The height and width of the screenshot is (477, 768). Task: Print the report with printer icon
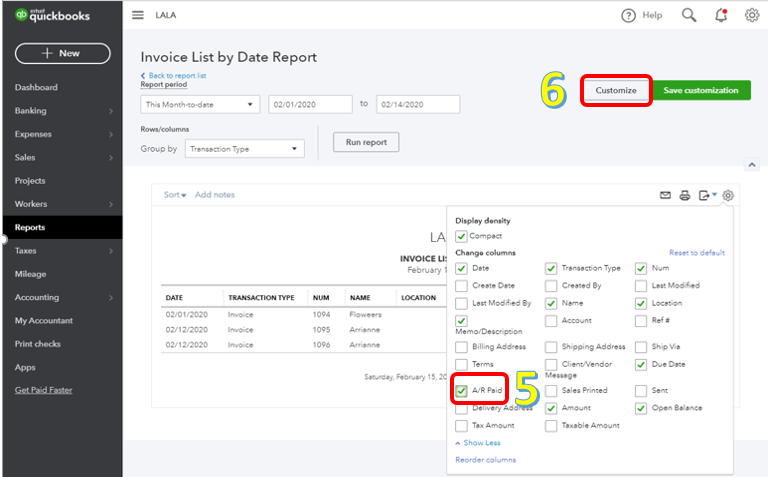pyautogui.click(x=685, y=195)
